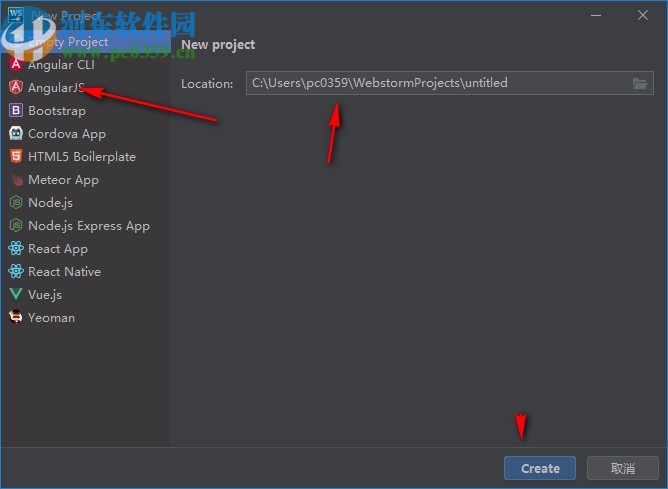Click the Cordova App robot icon

pyautogui.click(x=16, y=133)
